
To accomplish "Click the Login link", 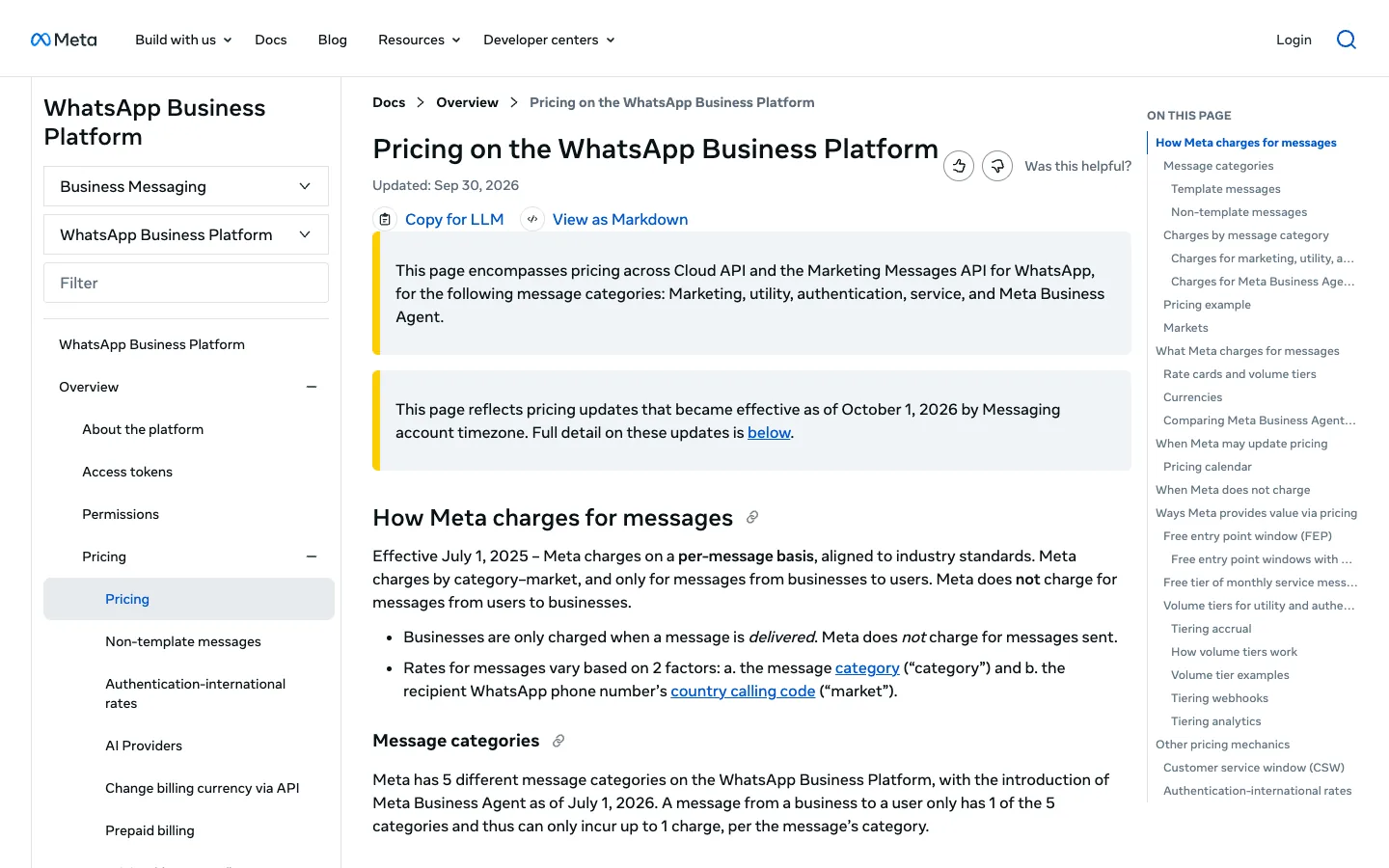I will pos(1294,40).
